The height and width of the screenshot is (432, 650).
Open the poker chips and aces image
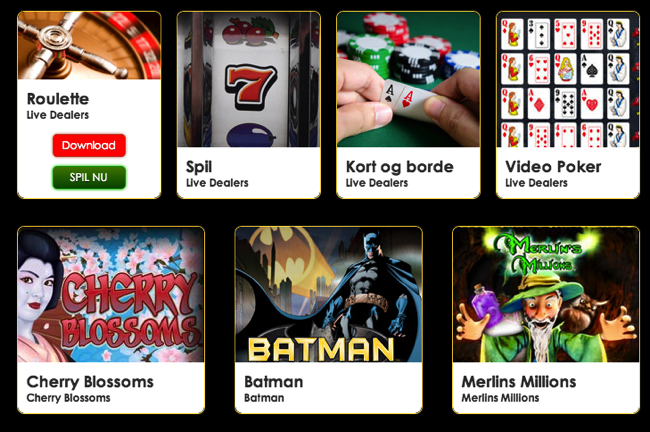click(408, 80)
